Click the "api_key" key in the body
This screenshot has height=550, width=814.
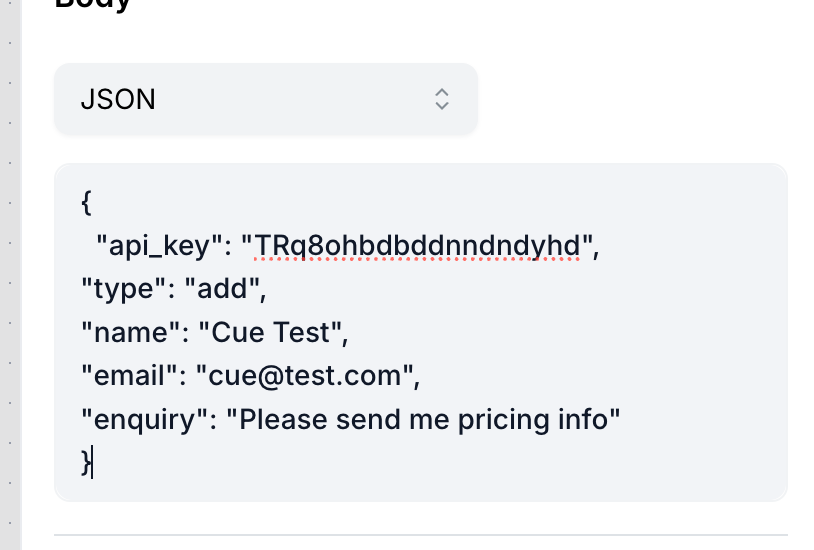(x=159, y=246)
